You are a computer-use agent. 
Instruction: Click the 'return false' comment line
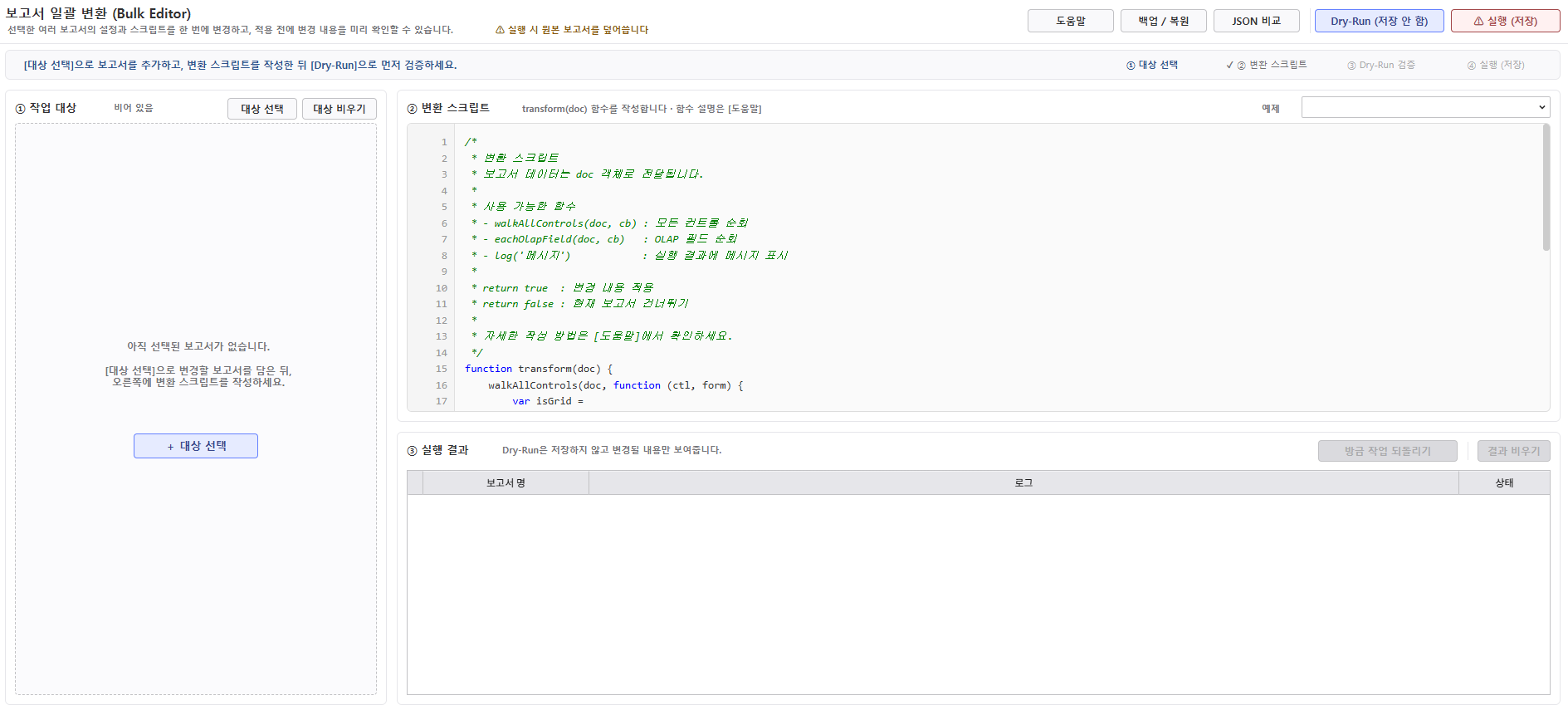tap(579, 304)
